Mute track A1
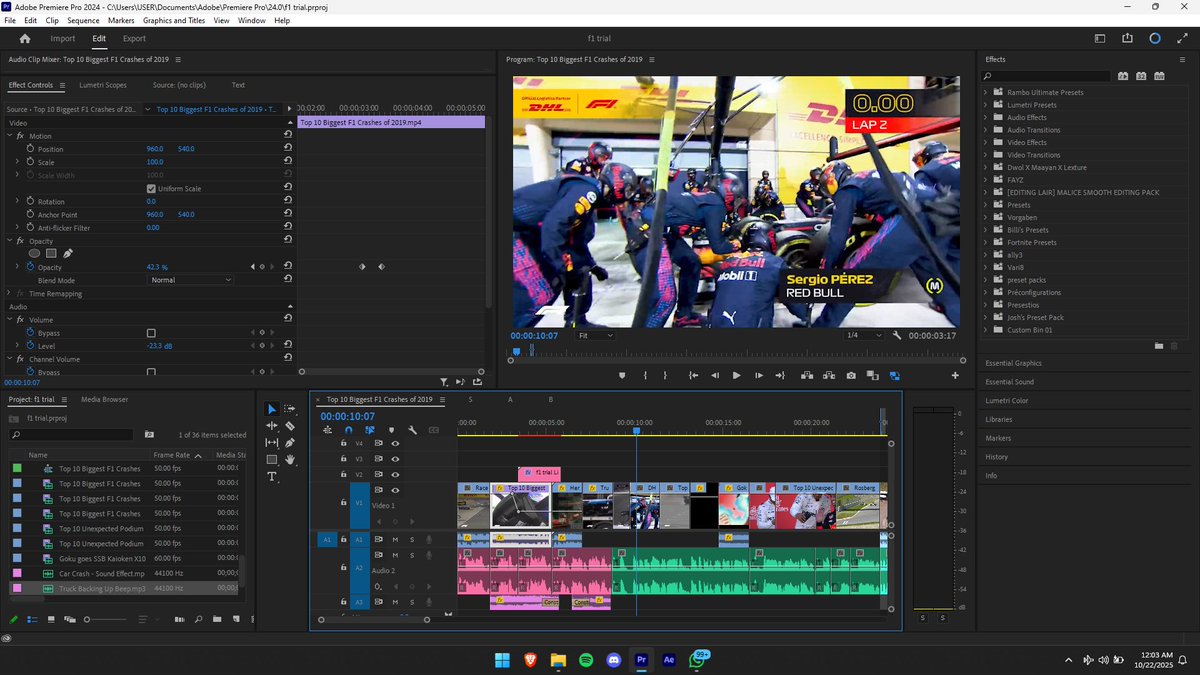 click(x=395, y=539)
